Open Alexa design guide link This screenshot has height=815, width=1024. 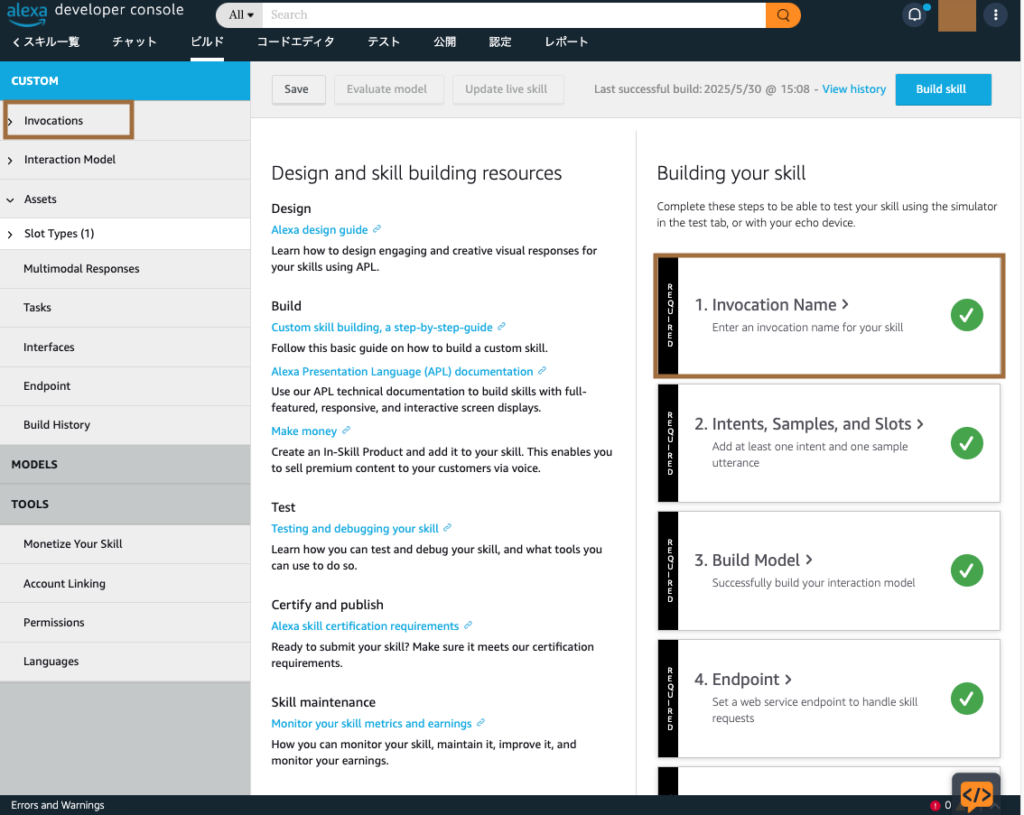click(x=319, y=230)
